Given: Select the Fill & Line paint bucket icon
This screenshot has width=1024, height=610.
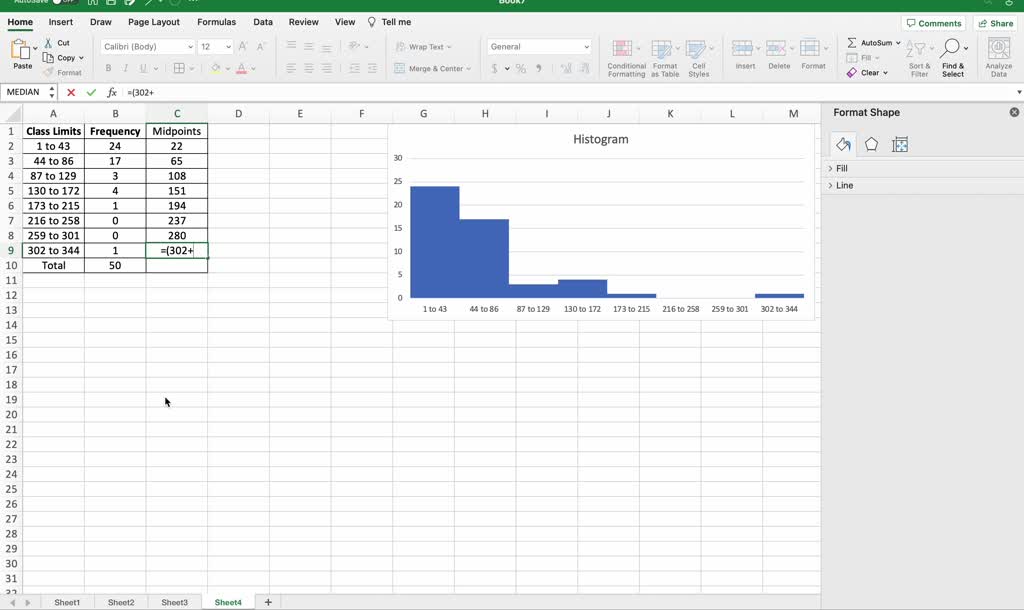Looking at the screenshot, I should [843, 144].
